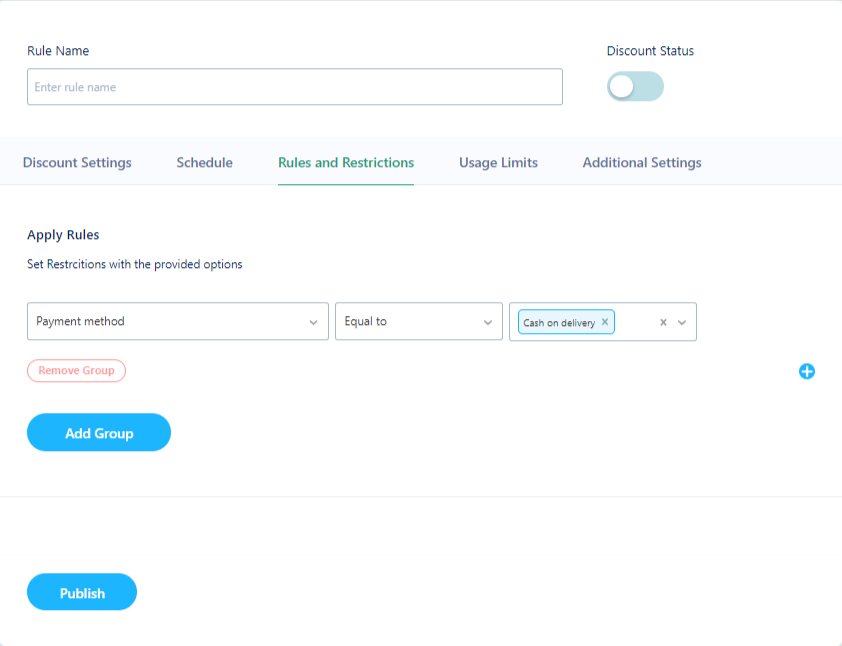This screenshot has width=842, height=646.
Task: Click the Payment method dropdown arrow
Action: (313, 322)
